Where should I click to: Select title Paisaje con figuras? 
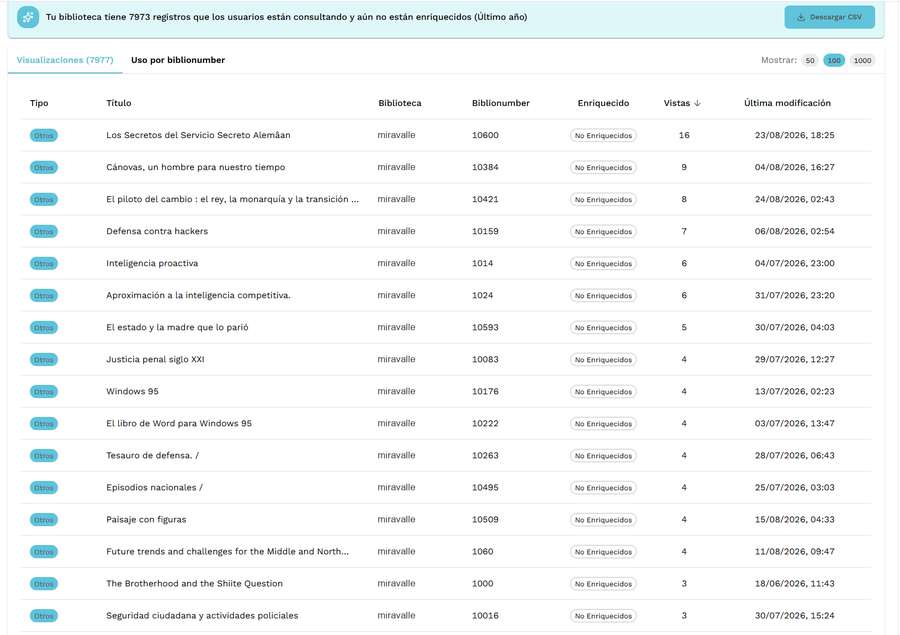click(x=146, y=520)
